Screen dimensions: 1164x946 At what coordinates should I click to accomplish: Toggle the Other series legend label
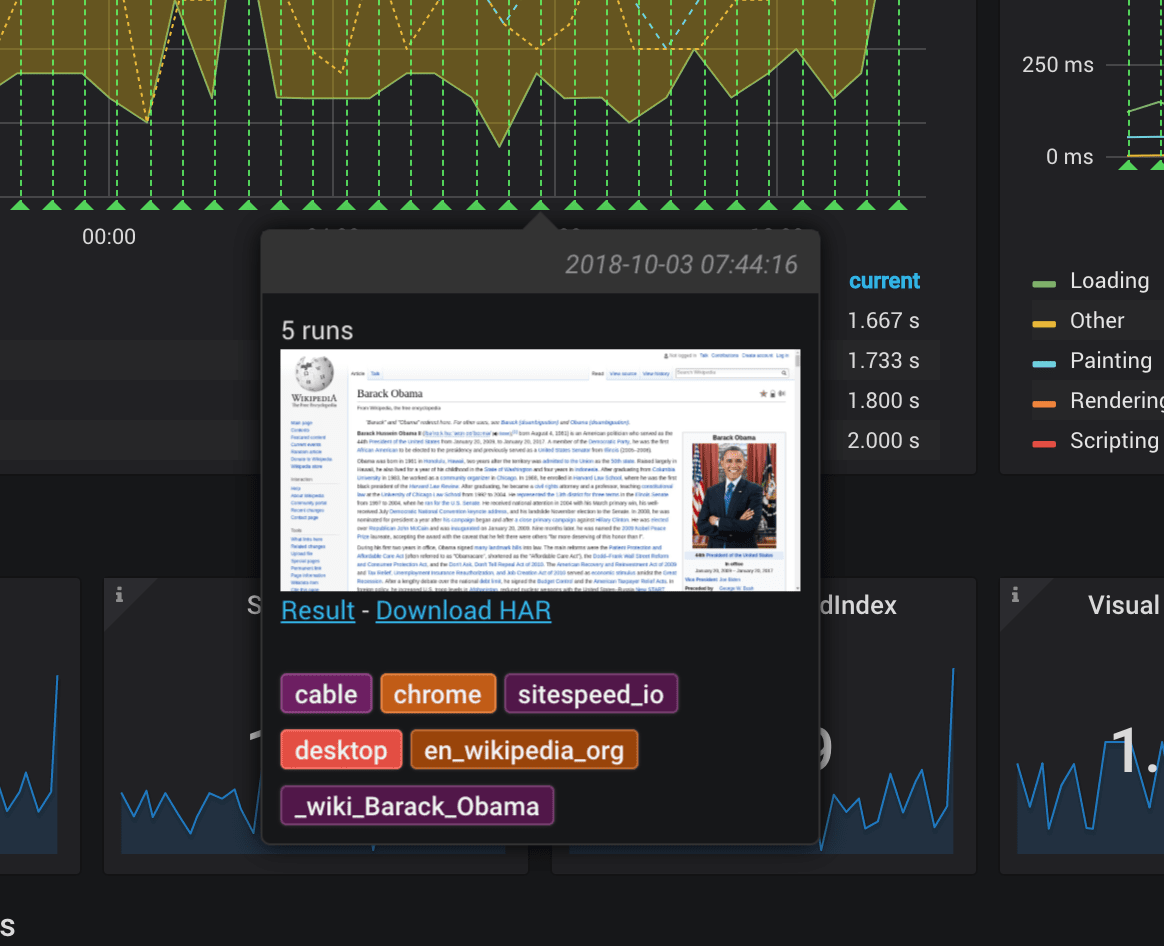(x=1097, y=321)
